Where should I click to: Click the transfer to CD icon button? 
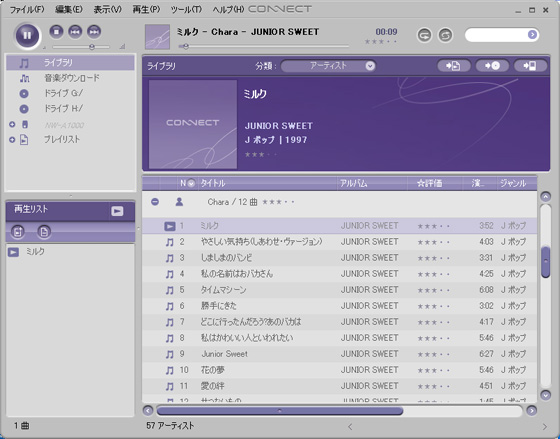(x=492, y=66)
